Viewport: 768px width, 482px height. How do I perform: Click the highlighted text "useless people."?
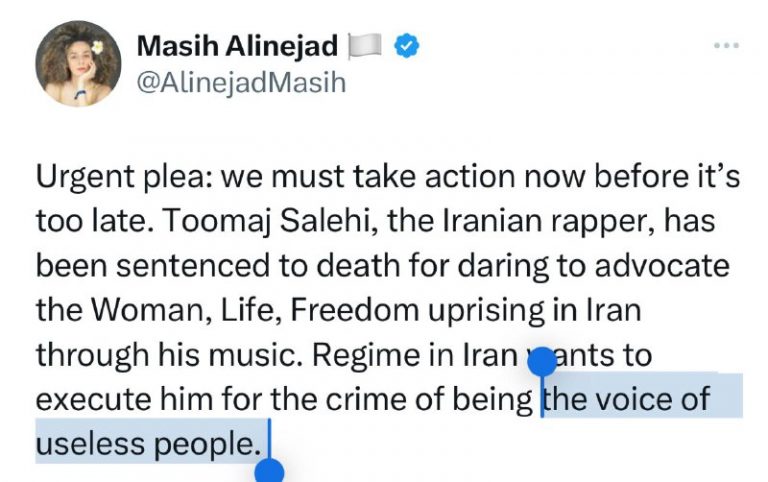148,443
